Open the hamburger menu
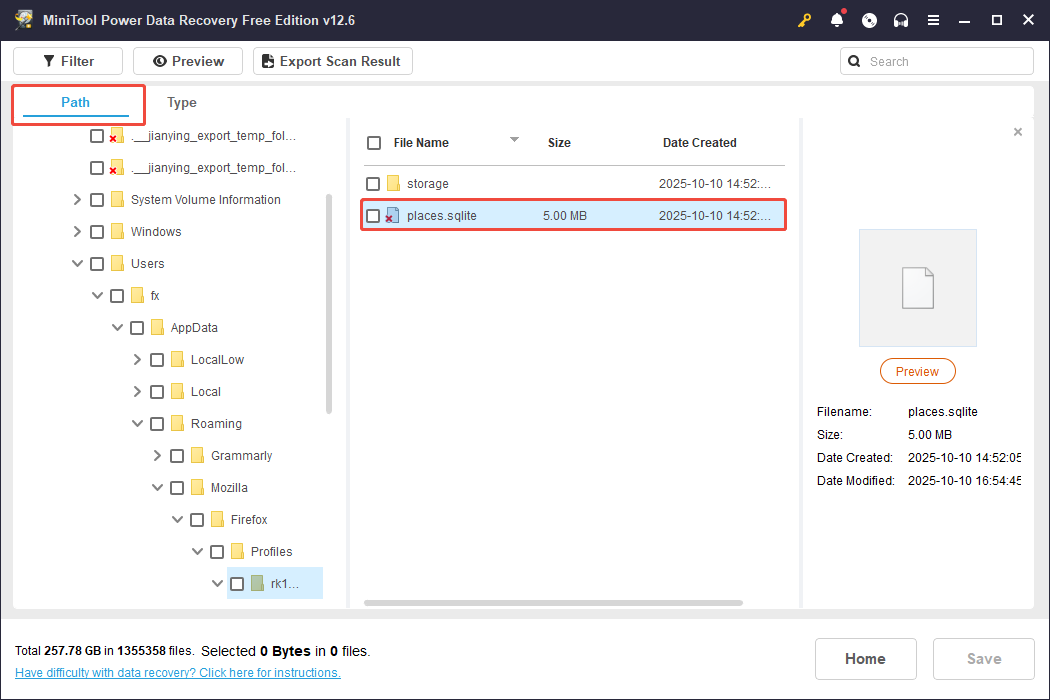Image resolution: width=1050 pixels, height=700 pixels. point(933,19)
